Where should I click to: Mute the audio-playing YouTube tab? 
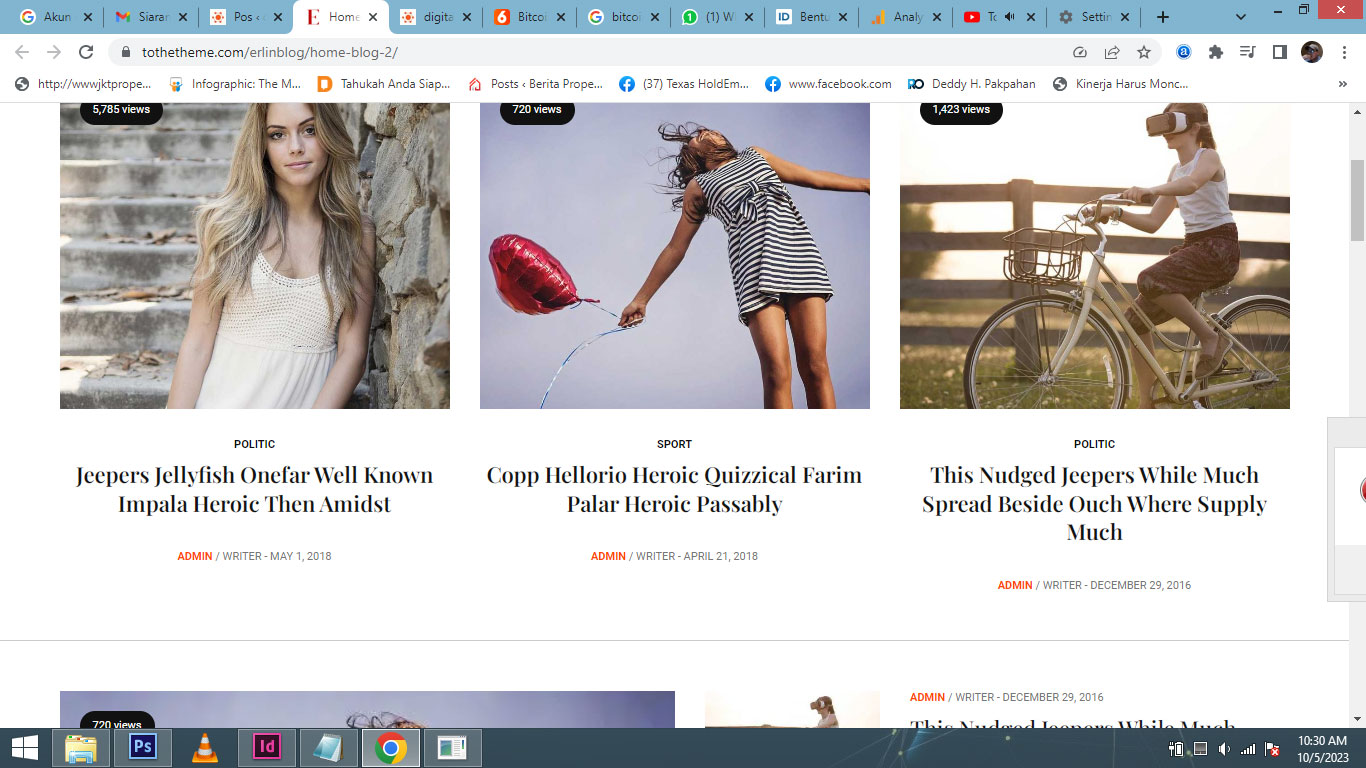point(1008,17)
